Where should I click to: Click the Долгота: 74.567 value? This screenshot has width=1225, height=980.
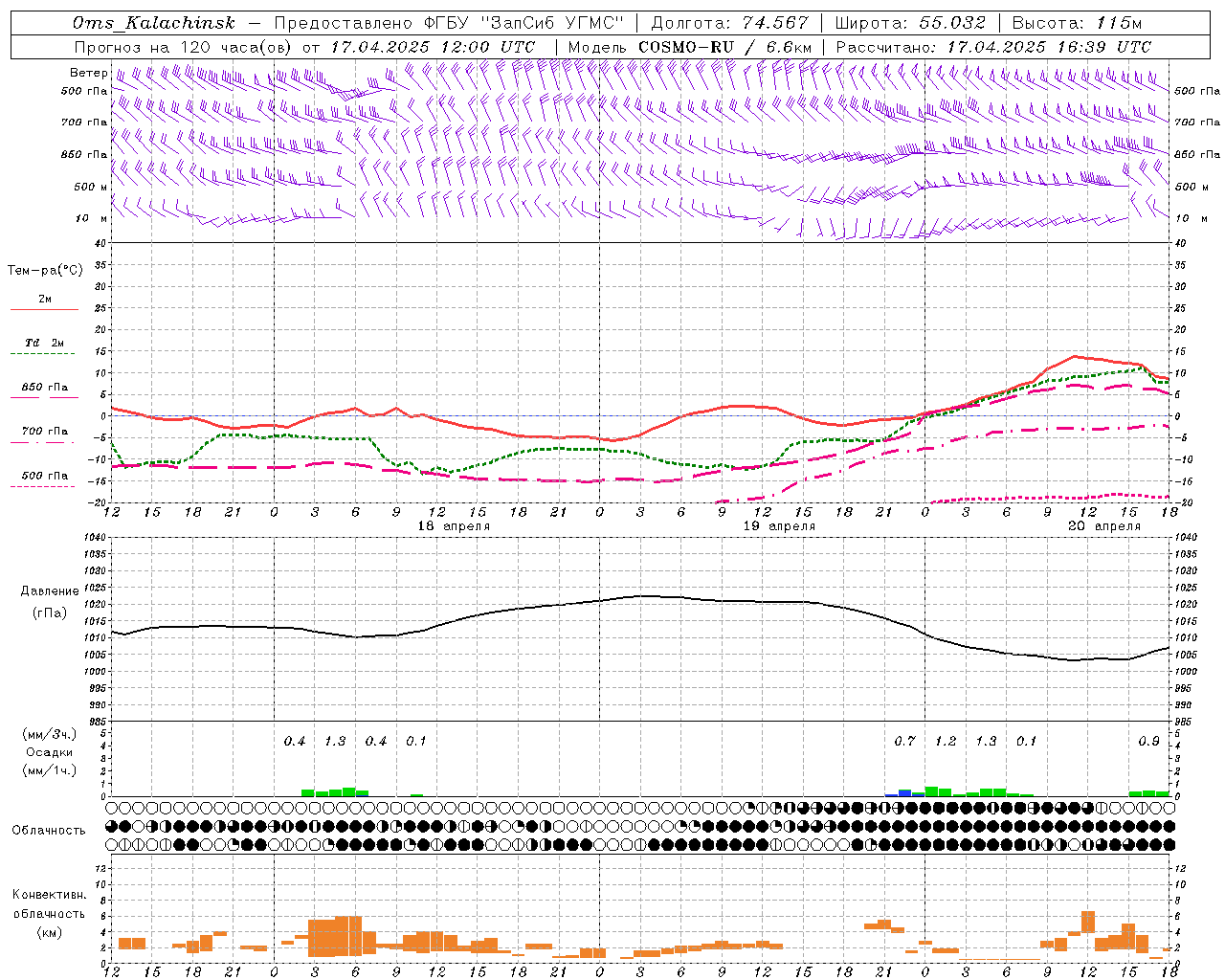[x=729, y=23]
